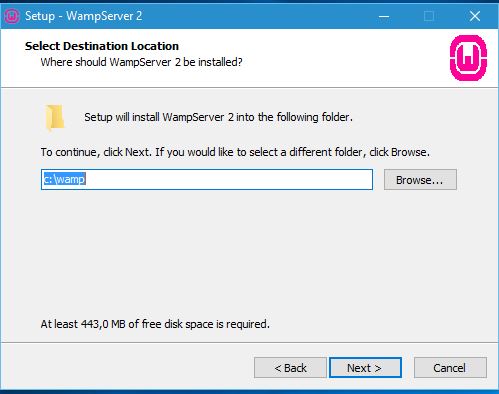Image resolution: width=499 pixels, height=394 pixels.
Task: Click the "Select Destination Location" heading
Action: coord(102,46)
